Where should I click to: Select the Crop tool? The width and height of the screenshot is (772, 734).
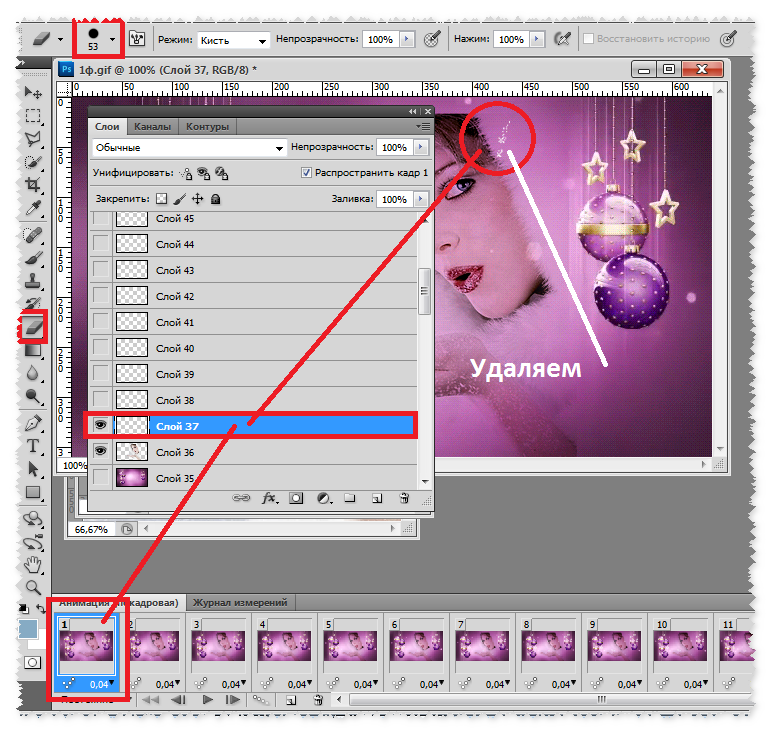[33, 185]
